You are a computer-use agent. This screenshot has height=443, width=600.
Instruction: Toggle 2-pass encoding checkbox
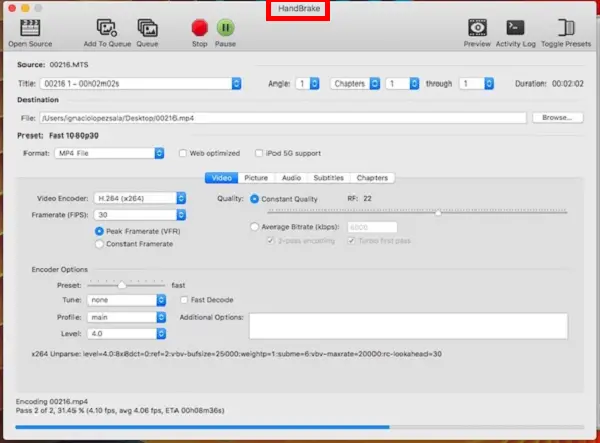click(270, 241)
